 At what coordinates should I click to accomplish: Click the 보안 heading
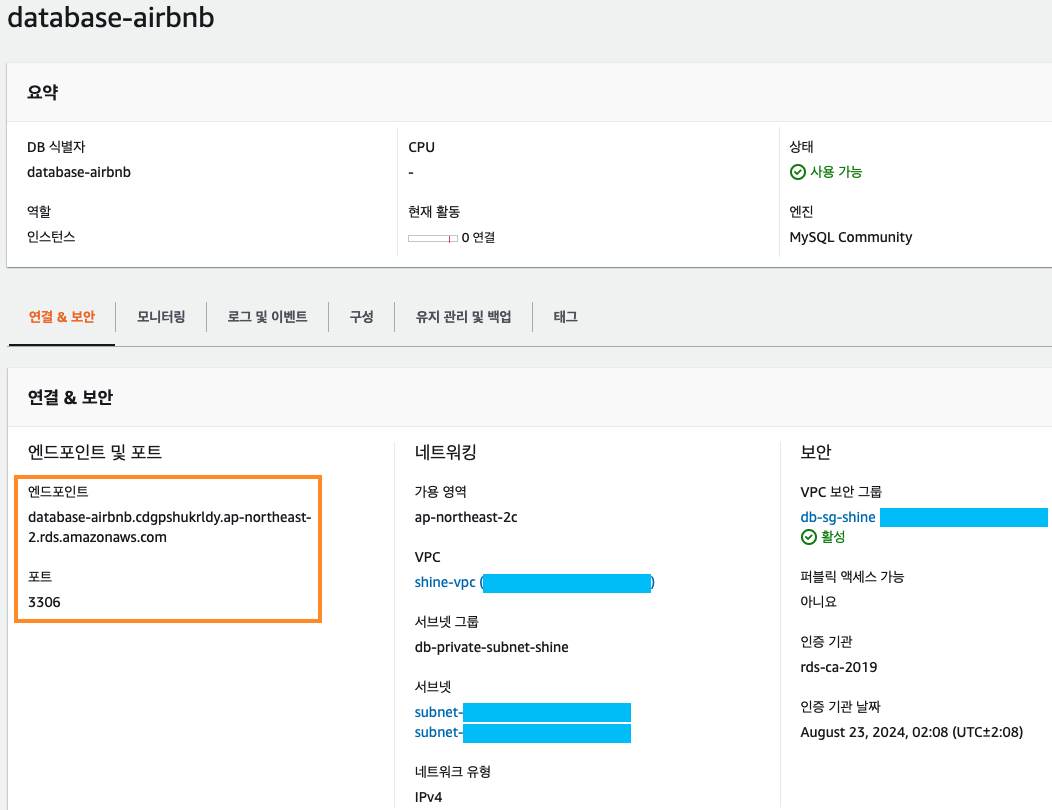tap(816, 452)
